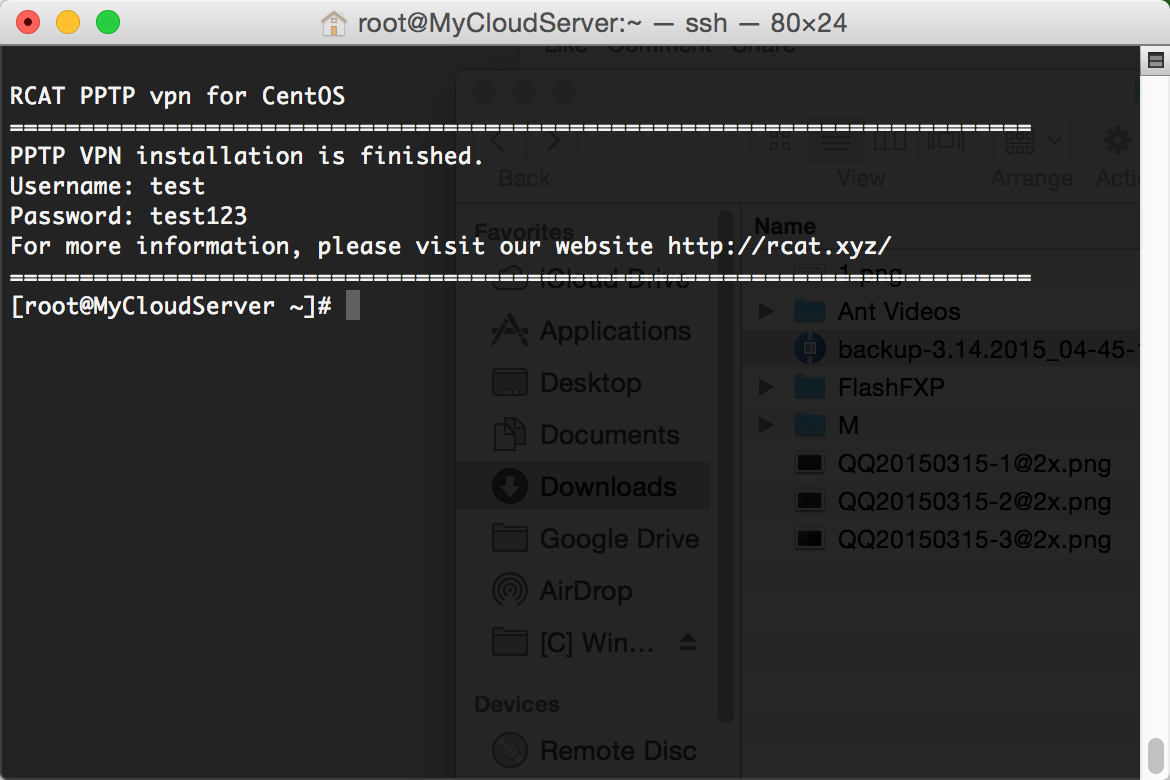The width and height of the screenshot is (1170, 780).
Task: Expand the Ant Videos folder
Action: 766,311
